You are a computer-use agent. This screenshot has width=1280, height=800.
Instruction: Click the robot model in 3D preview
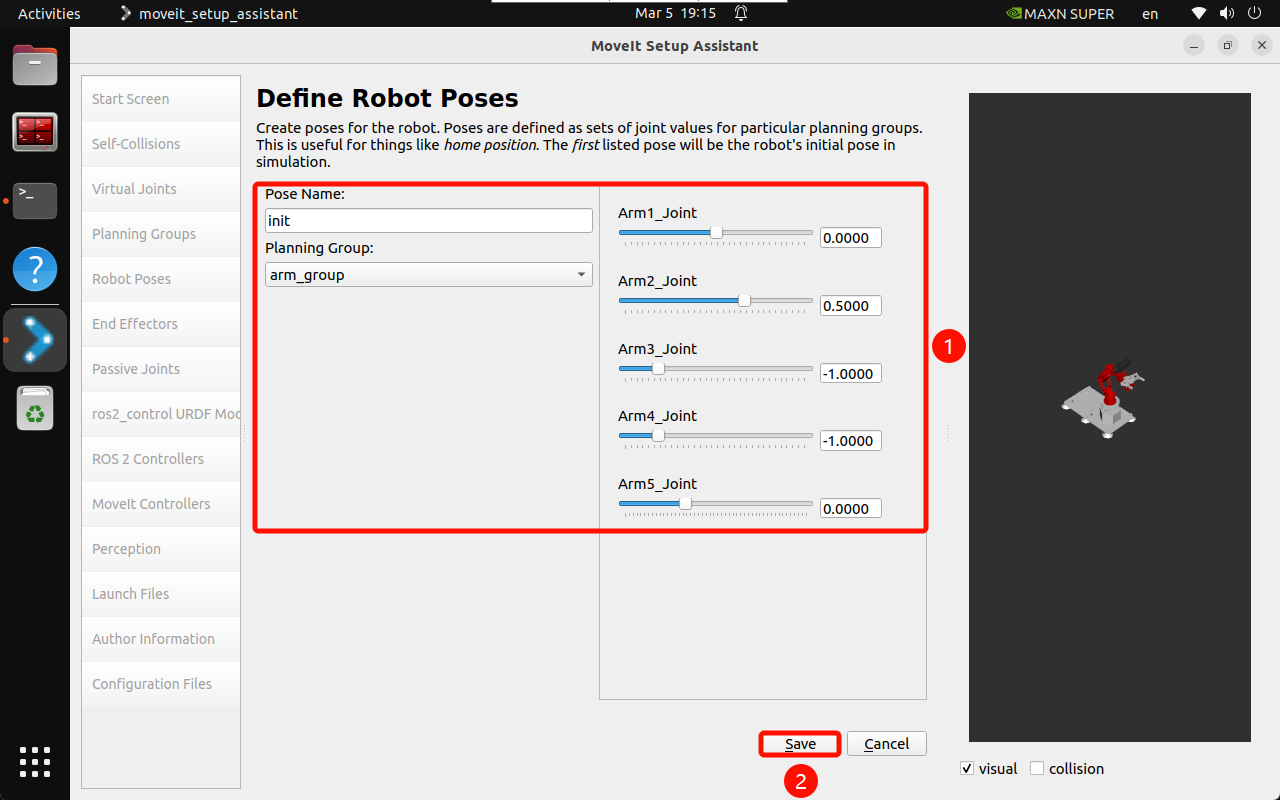click(1104, 397)
